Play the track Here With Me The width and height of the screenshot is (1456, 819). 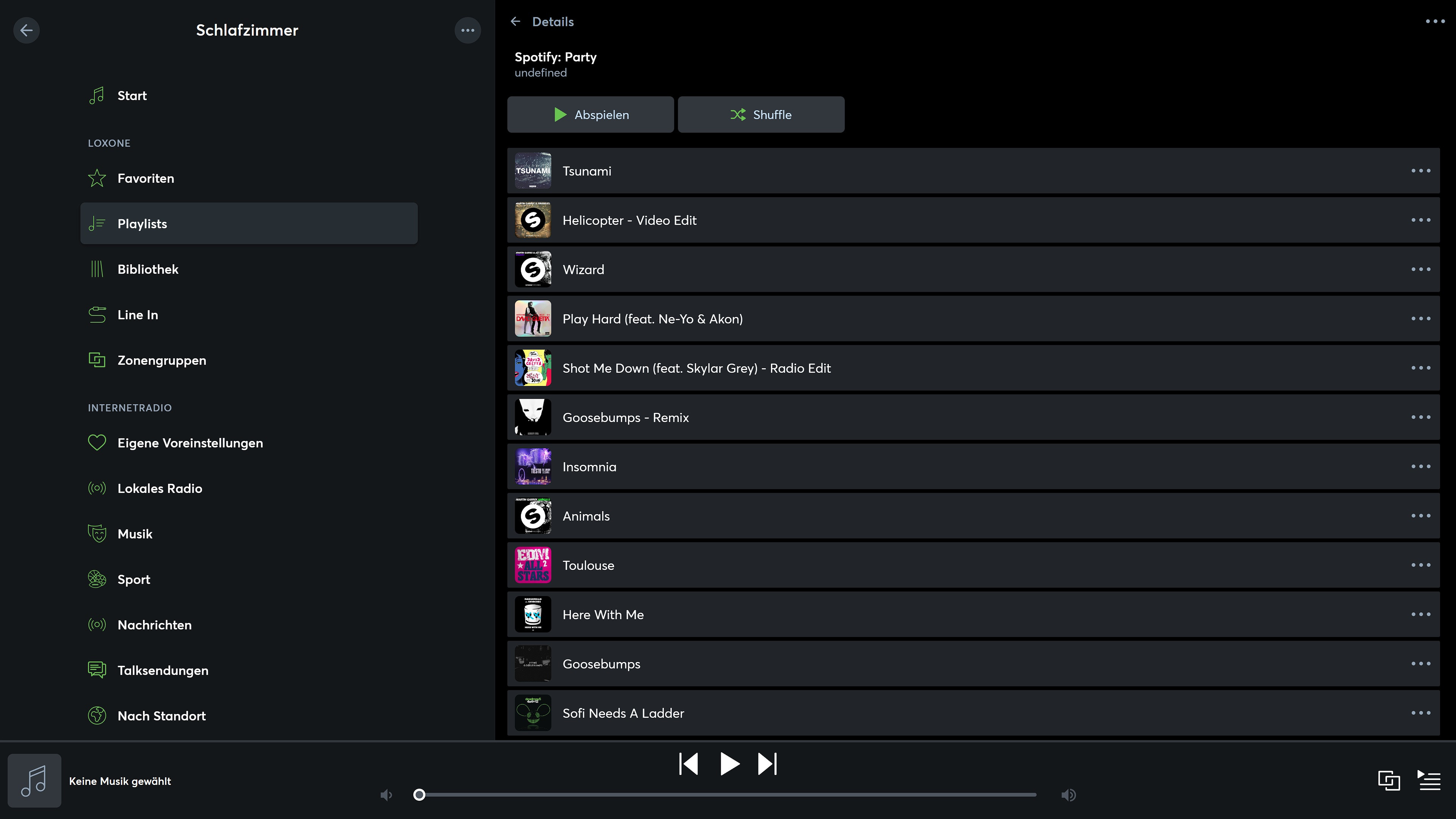[973, 614]
